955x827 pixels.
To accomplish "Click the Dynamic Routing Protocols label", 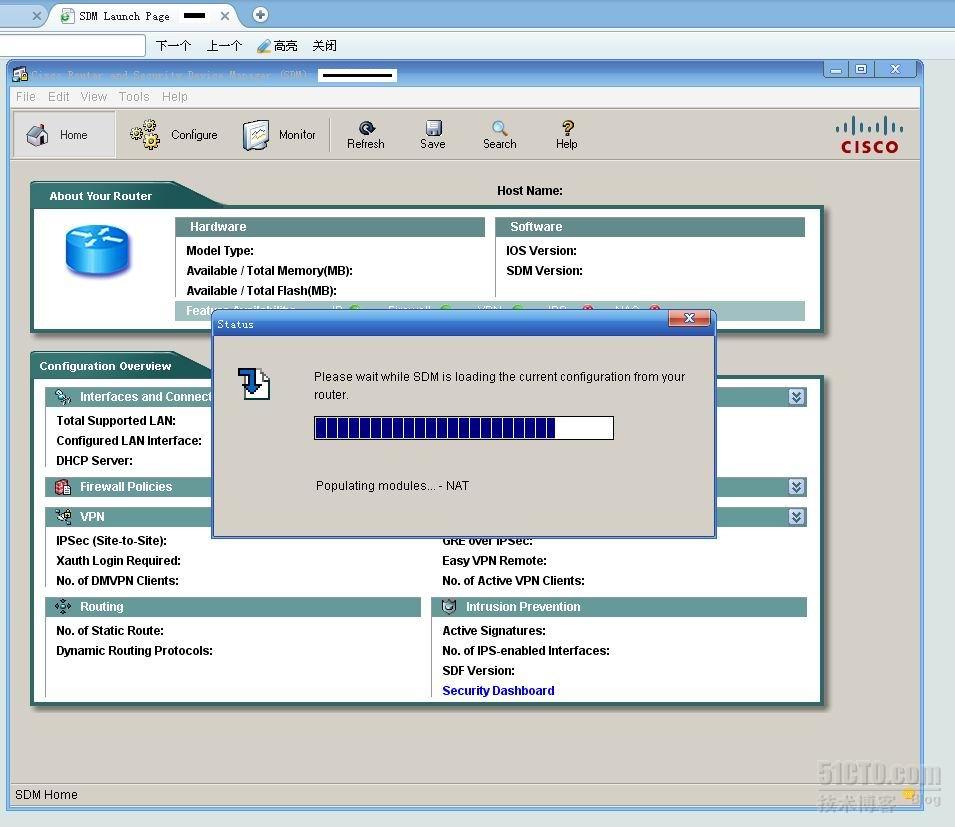I will pyautogui.click(x=135, y=650).
